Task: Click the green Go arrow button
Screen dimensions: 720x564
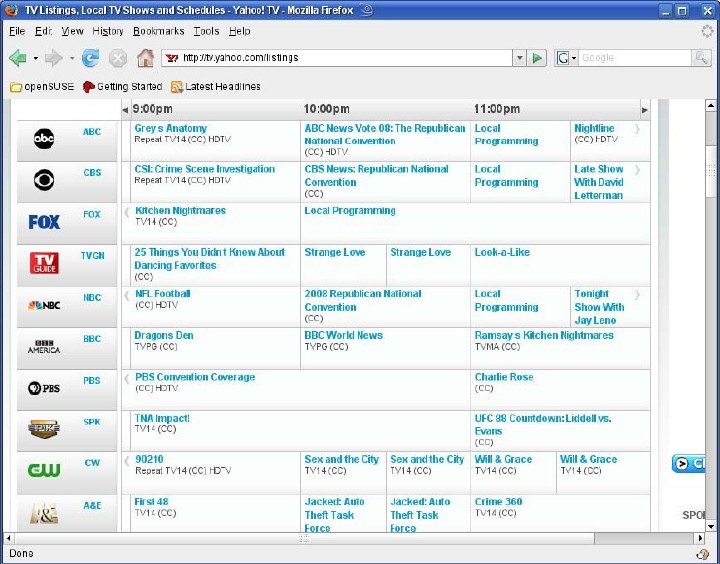Action: (x=538, y=58)
